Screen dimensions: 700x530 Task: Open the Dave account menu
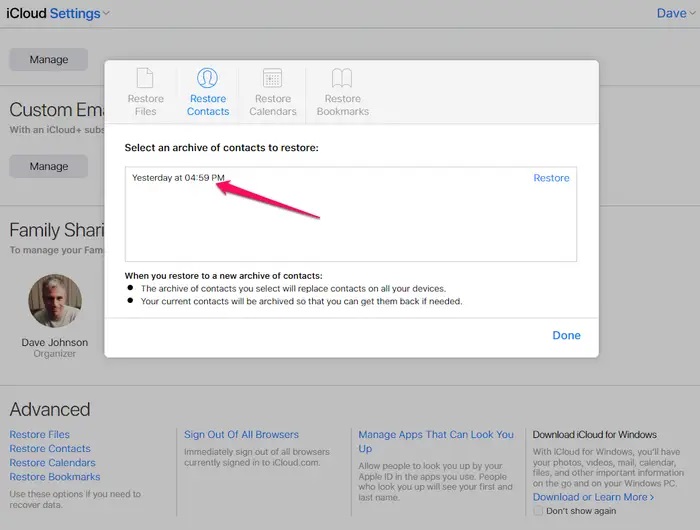click(675, 13)
